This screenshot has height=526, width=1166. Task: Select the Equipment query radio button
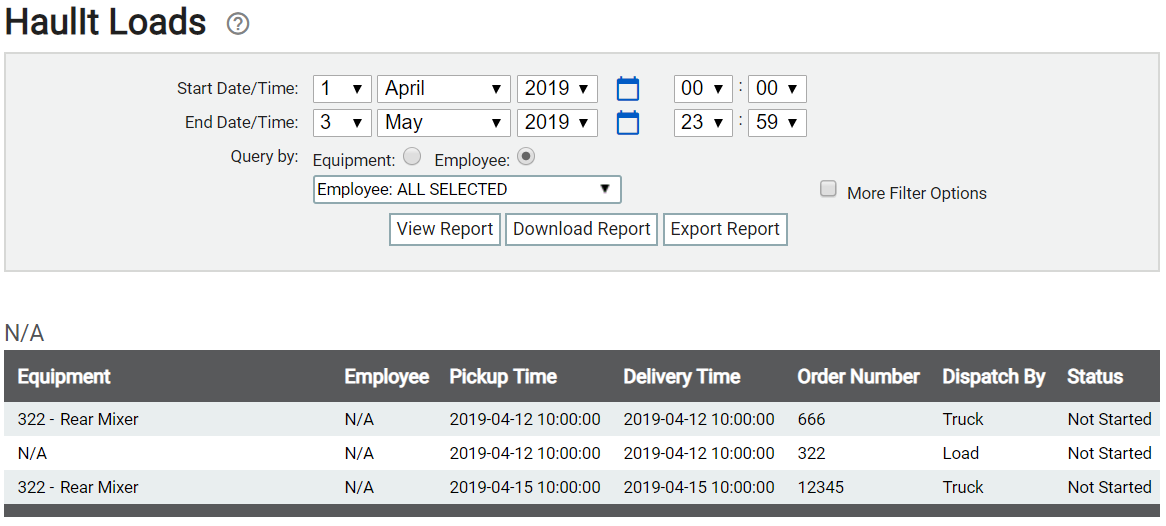[412, 157]
